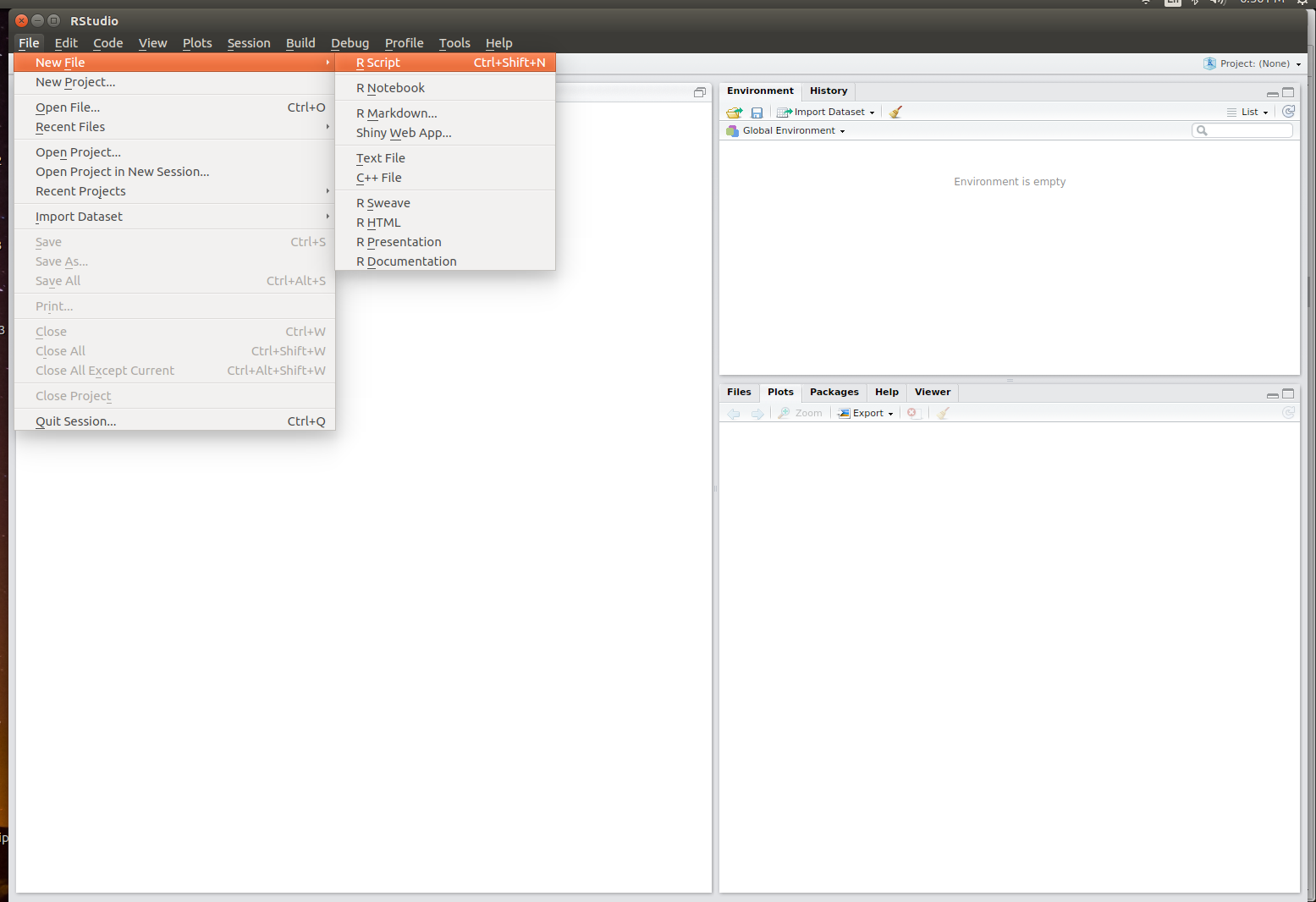The width and height of the screenshot is (1316, 902).
Task: Open the Import Dataset dropdown in Environment
Action: 826,113
